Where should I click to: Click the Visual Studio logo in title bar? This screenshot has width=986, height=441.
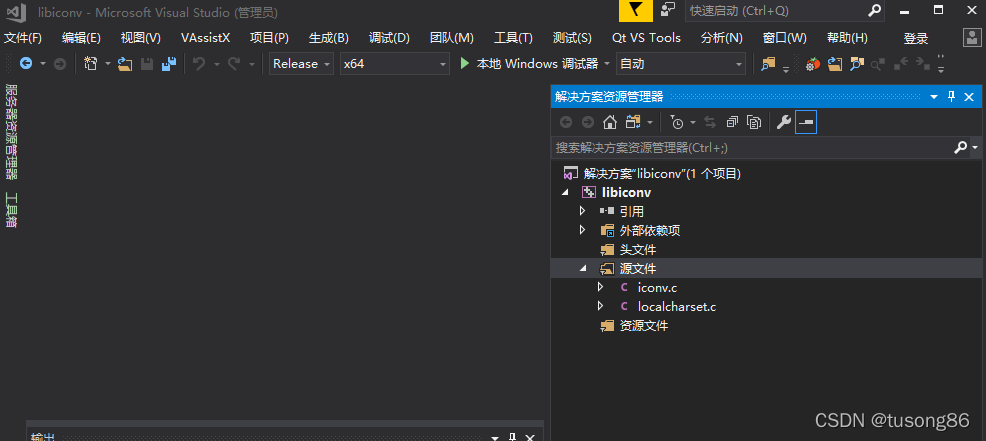16,11
